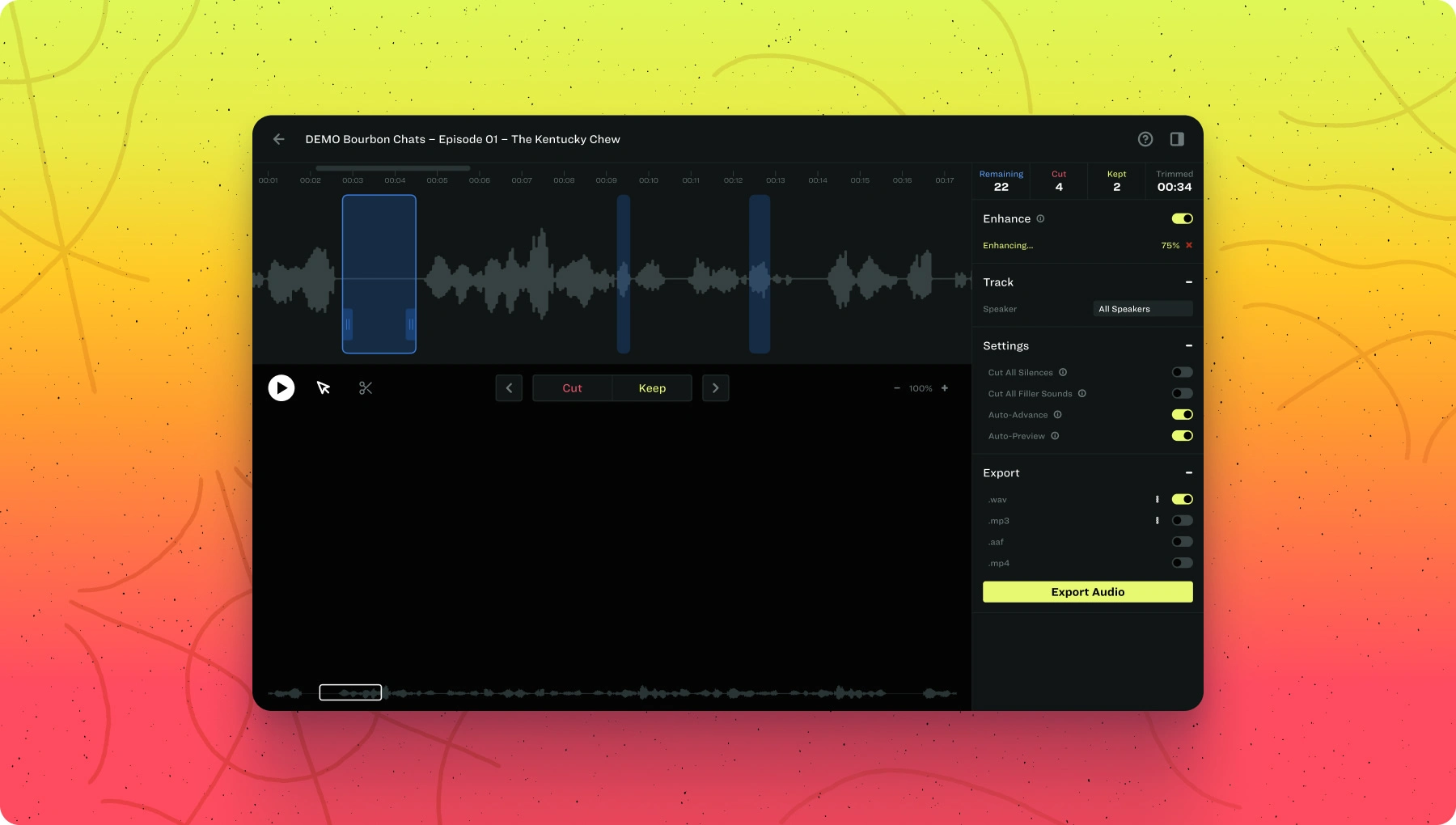This screenshot has height=825, width=1456.
Task: Toggle the sidebar panel icon
Action: click(x=1177, y=139)
